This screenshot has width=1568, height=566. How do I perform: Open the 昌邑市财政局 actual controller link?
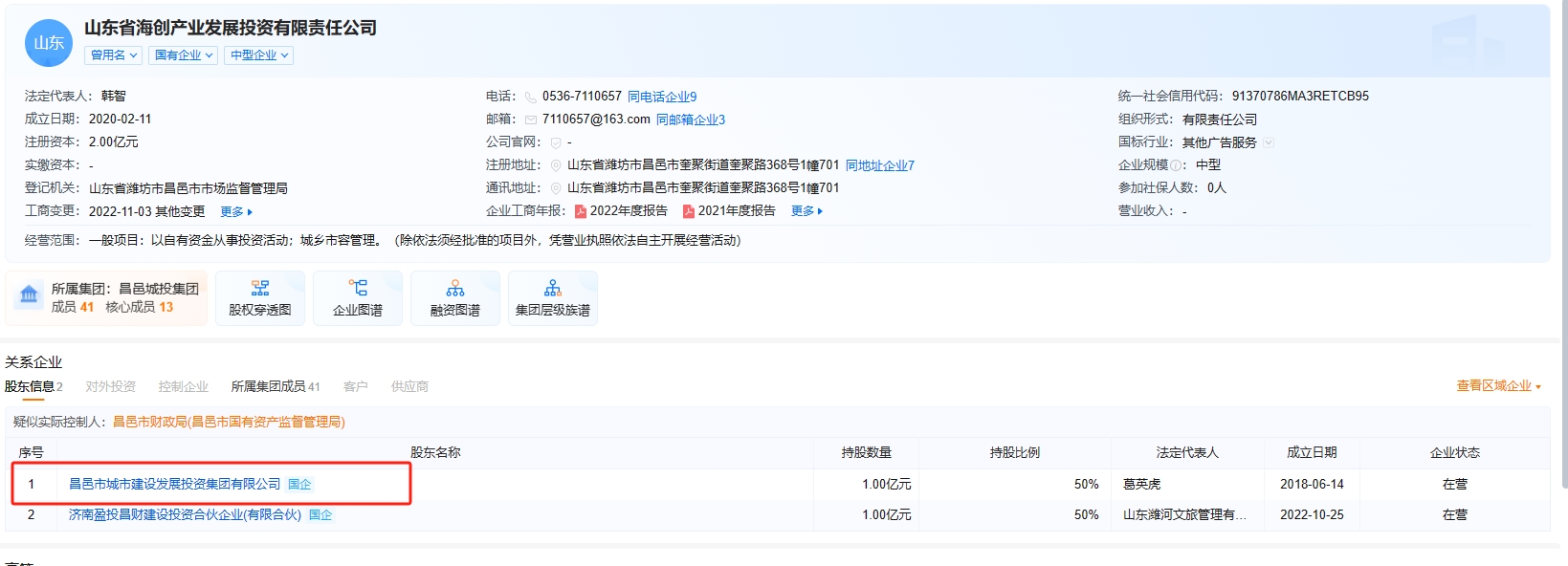229,422
